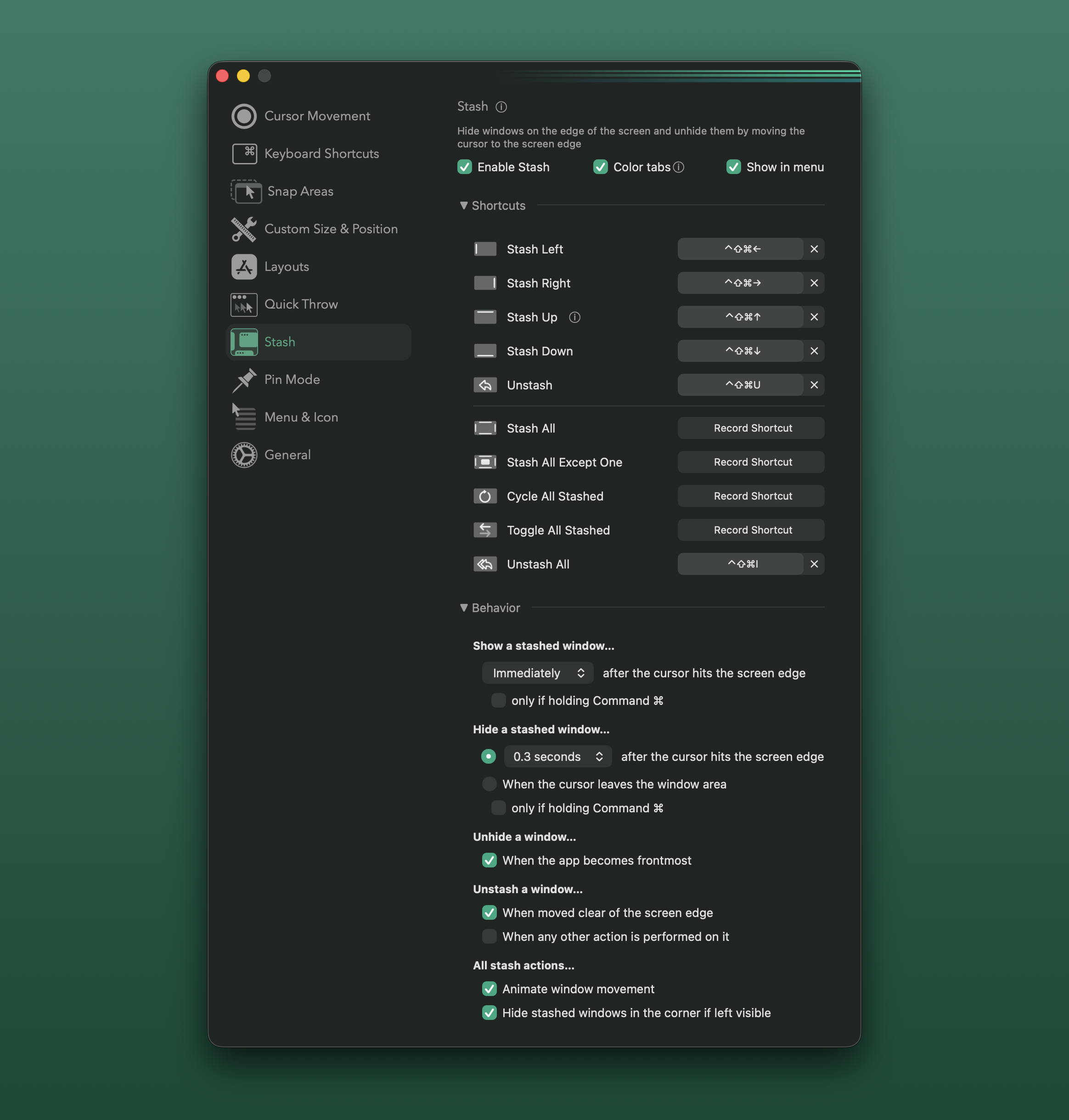1069x1120 pixels.
Task: Click the info icon next to Stash Up
Action: pos(574,317)
